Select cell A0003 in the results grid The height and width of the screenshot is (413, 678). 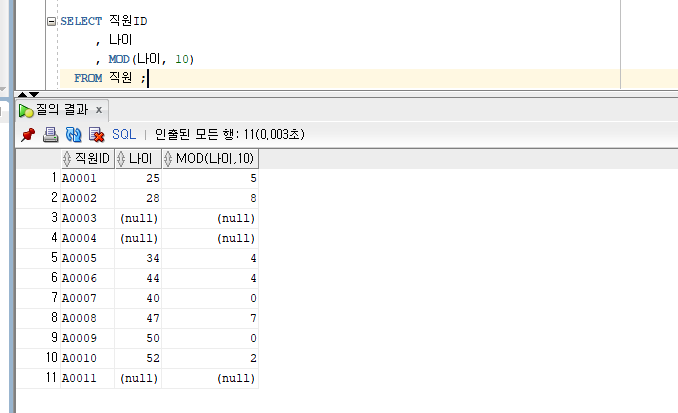[87, 218]
